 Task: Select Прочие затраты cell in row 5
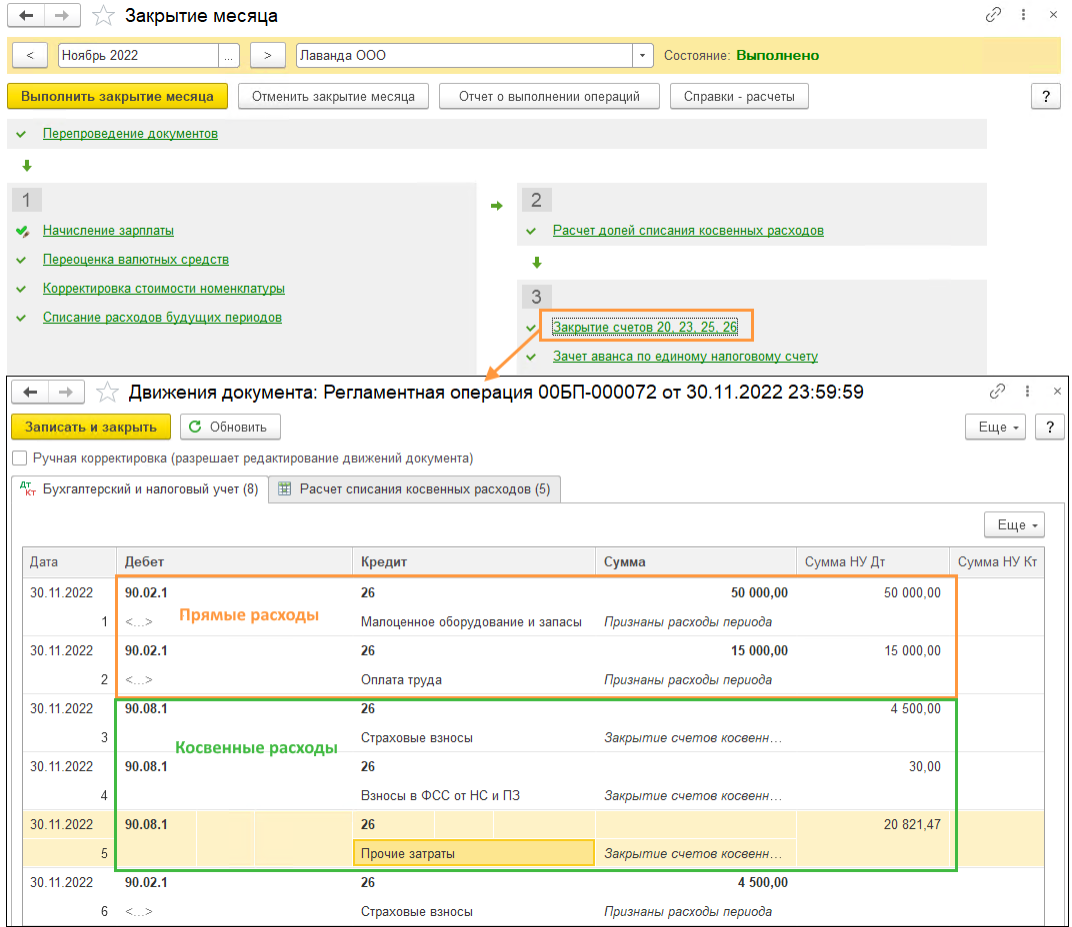tap(474, 853)
